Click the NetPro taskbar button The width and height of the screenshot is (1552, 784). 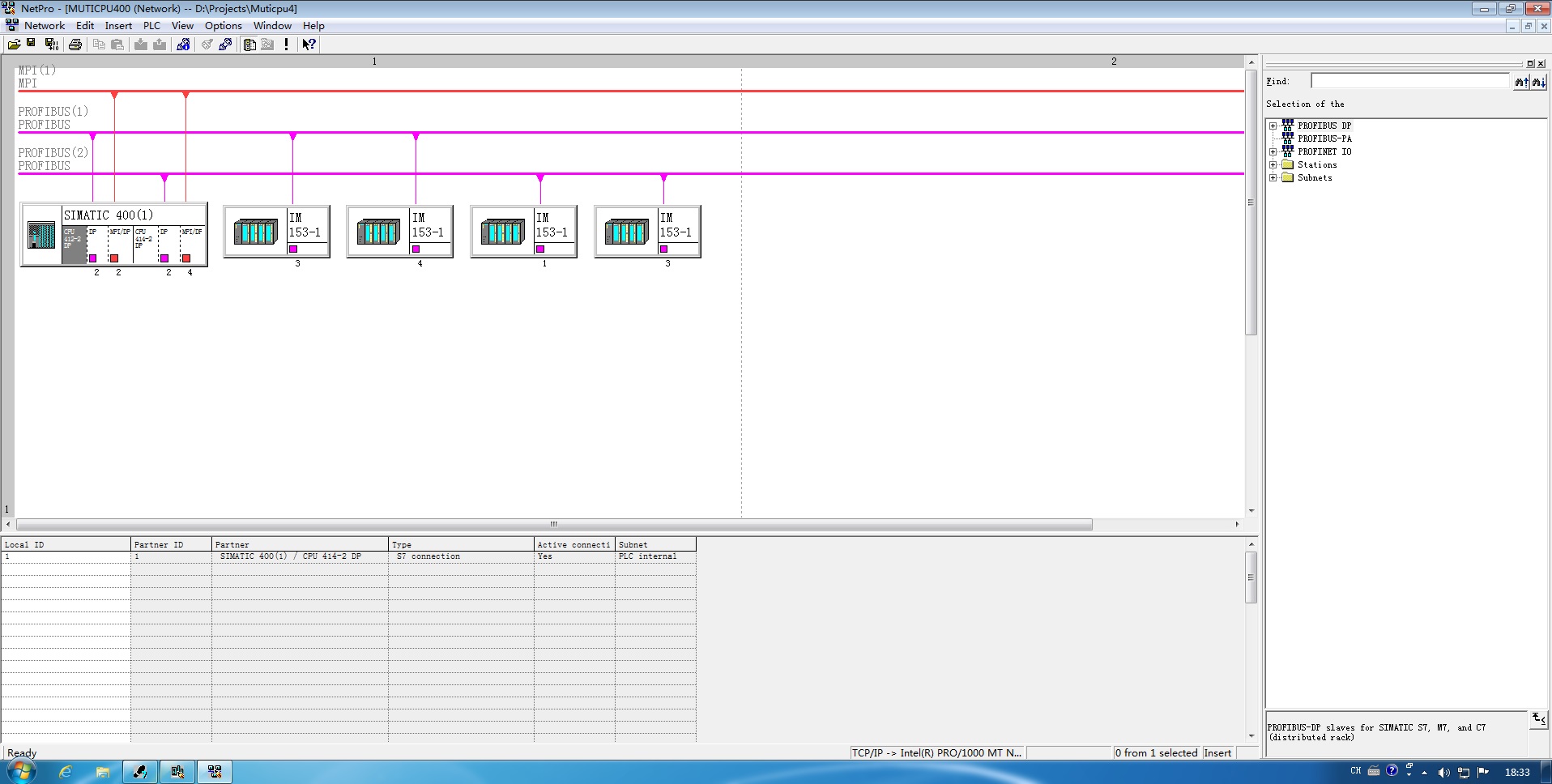click(215, 772)
